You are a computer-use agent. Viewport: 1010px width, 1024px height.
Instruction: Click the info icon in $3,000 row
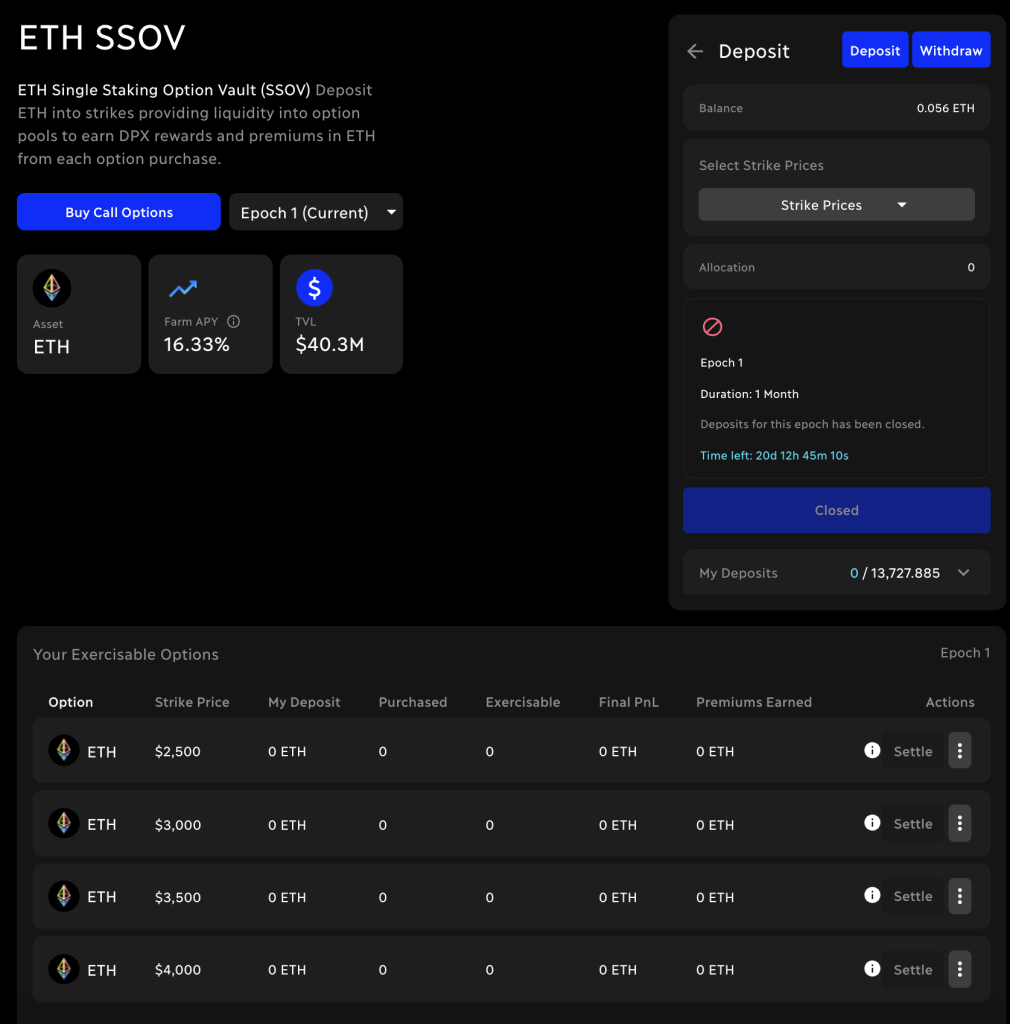tap(872, 823)
